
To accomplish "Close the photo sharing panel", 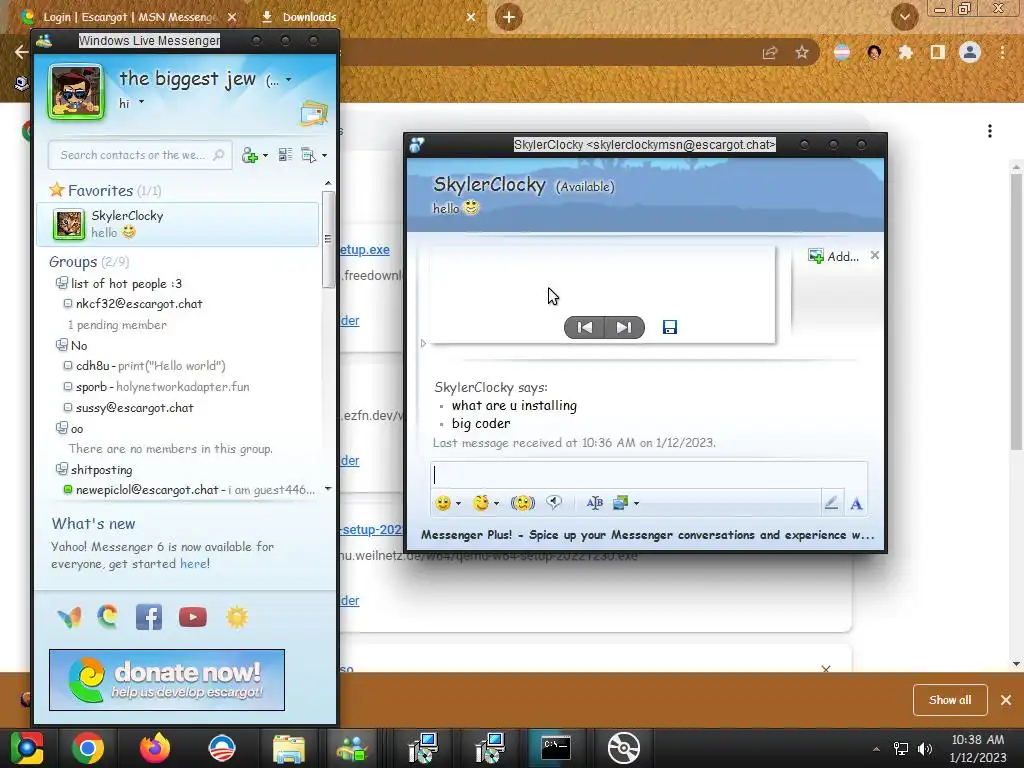I will pyautogui.click(x=874, y=255).
